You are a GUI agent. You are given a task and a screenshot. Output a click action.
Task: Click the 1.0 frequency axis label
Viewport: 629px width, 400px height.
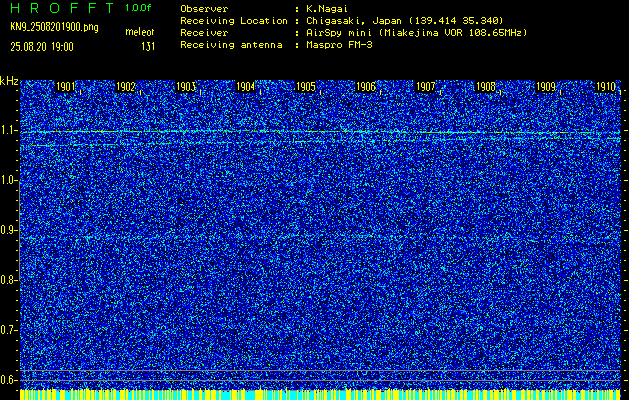click(x=7, y=181)
